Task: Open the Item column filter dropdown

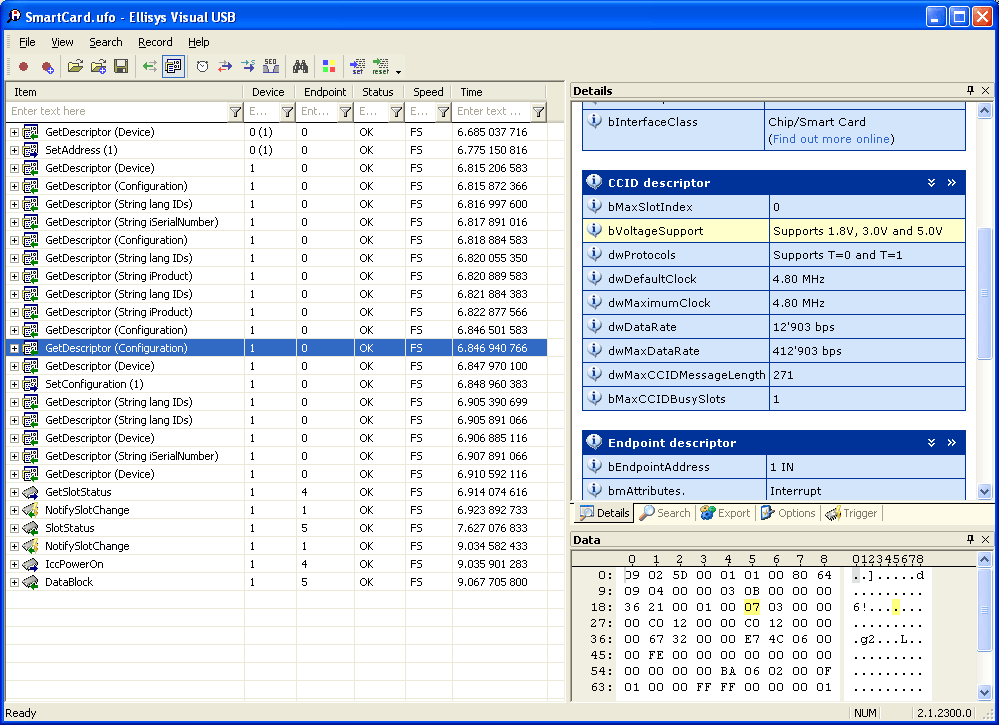Action: [x=235, y=112]
